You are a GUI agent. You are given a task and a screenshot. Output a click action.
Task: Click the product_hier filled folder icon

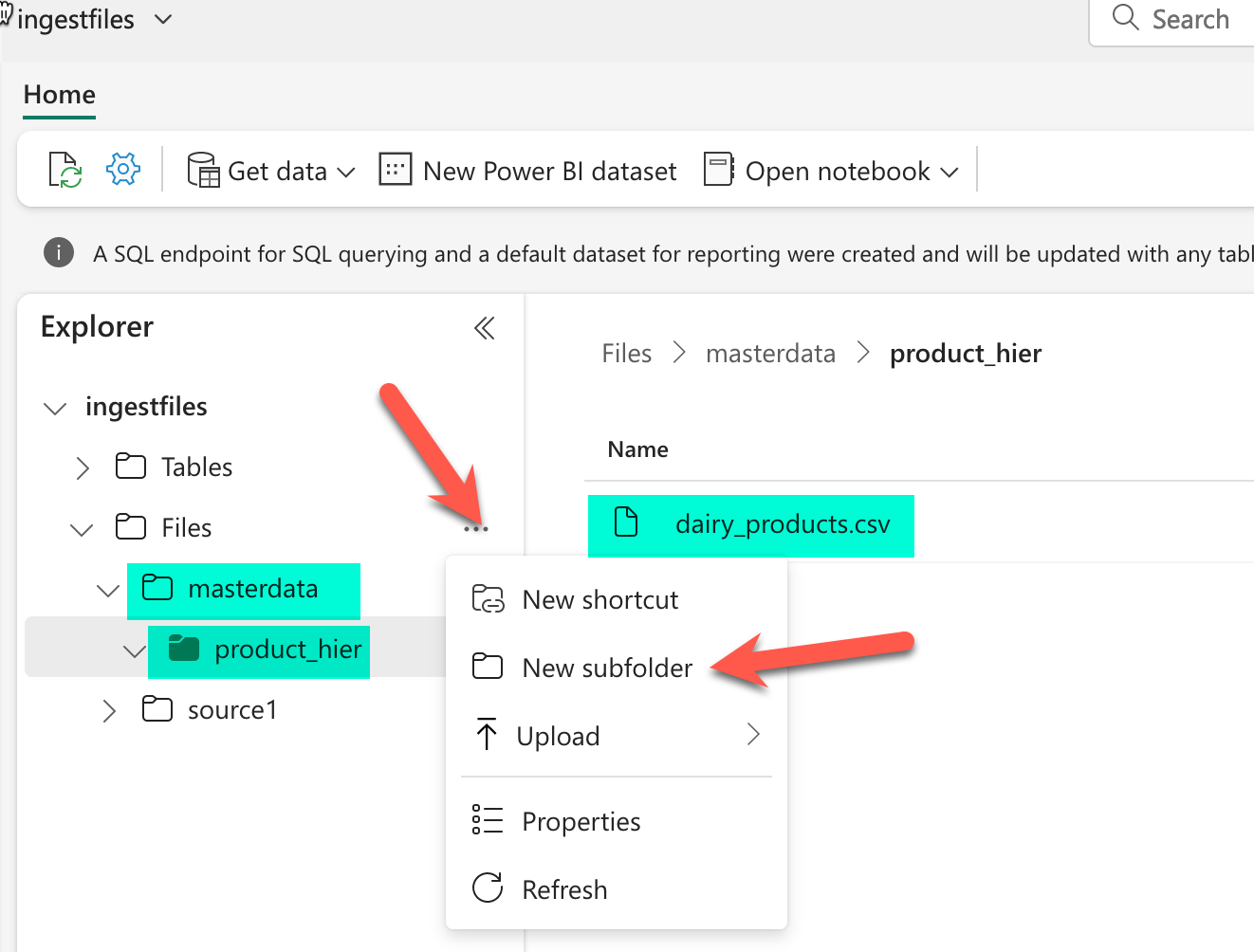point(184,649)
